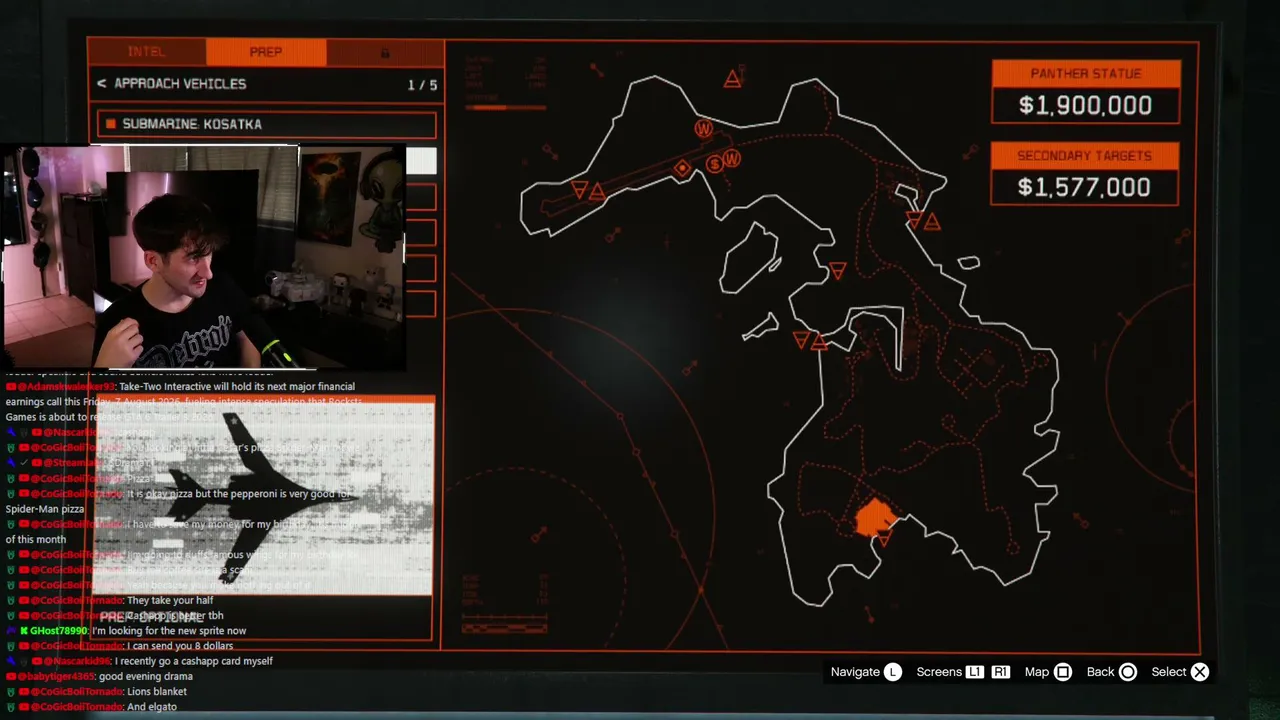Click the circle Back button icon

pyautogui.click(x=1128, y=672)
